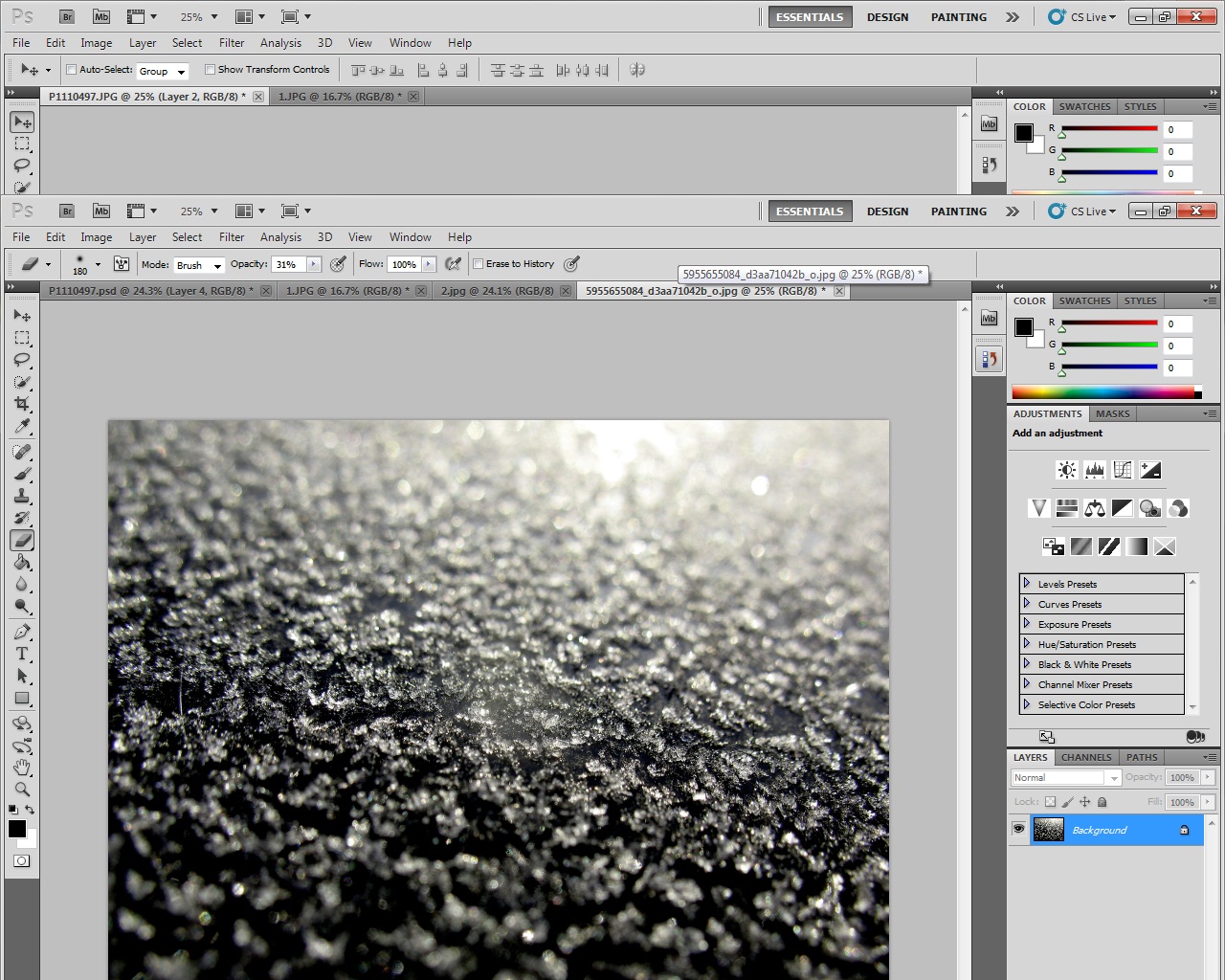Open the Auto-Select Group dropdown in the back window
The width and height of the screenshot is (1225, 980).
(162, 71)
